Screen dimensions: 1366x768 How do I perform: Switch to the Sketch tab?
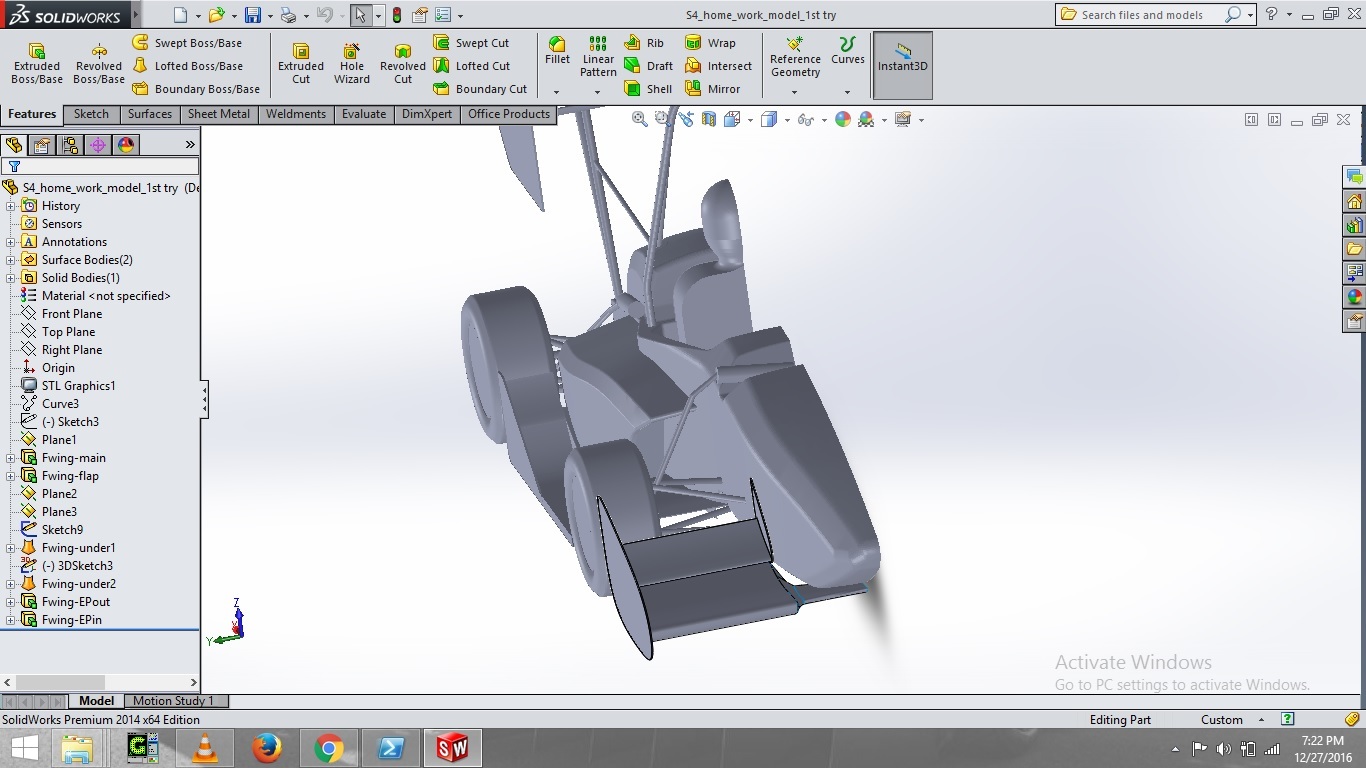[x=91, y=114]
